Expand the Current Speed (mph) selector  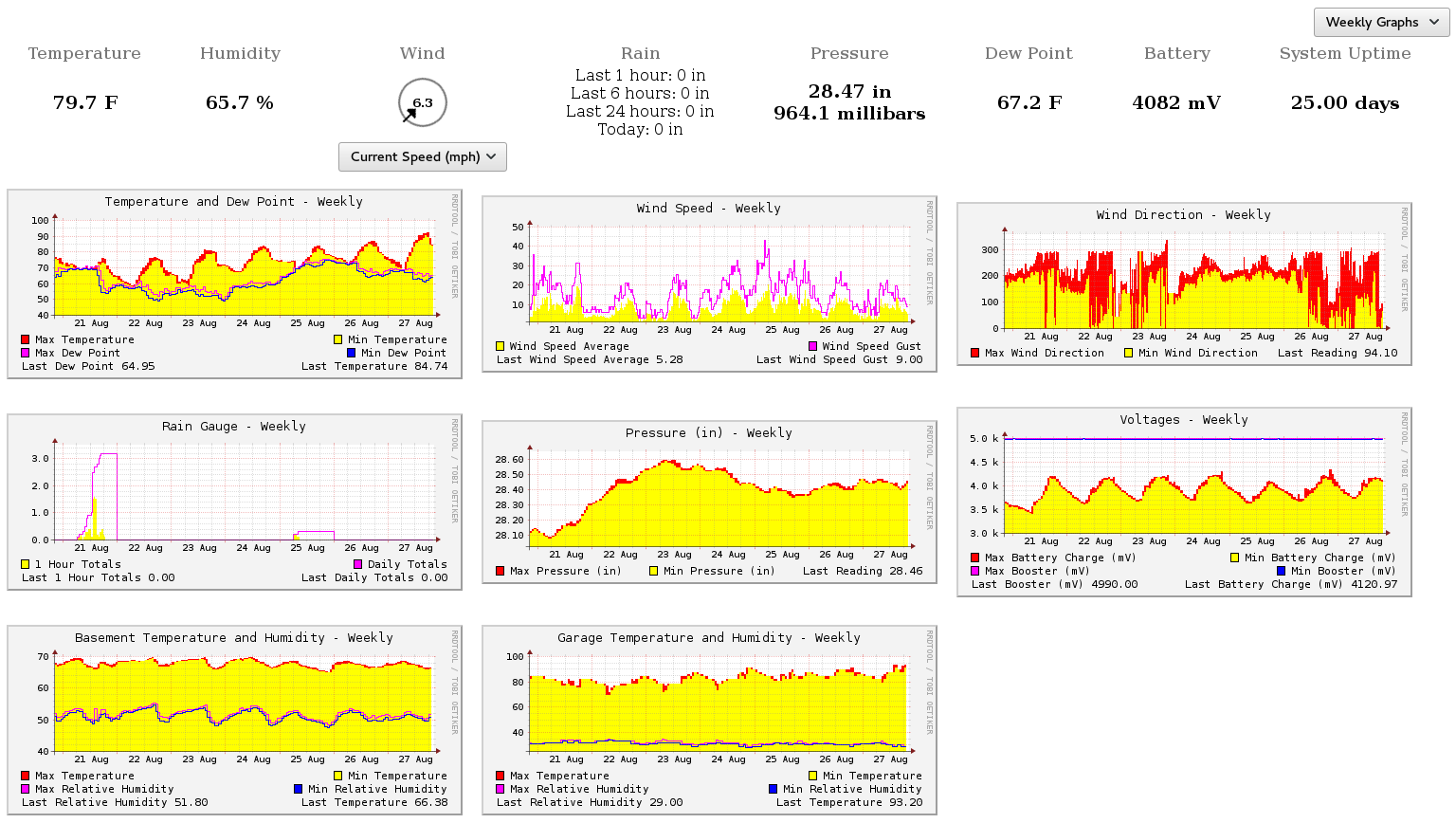point(423,156)
